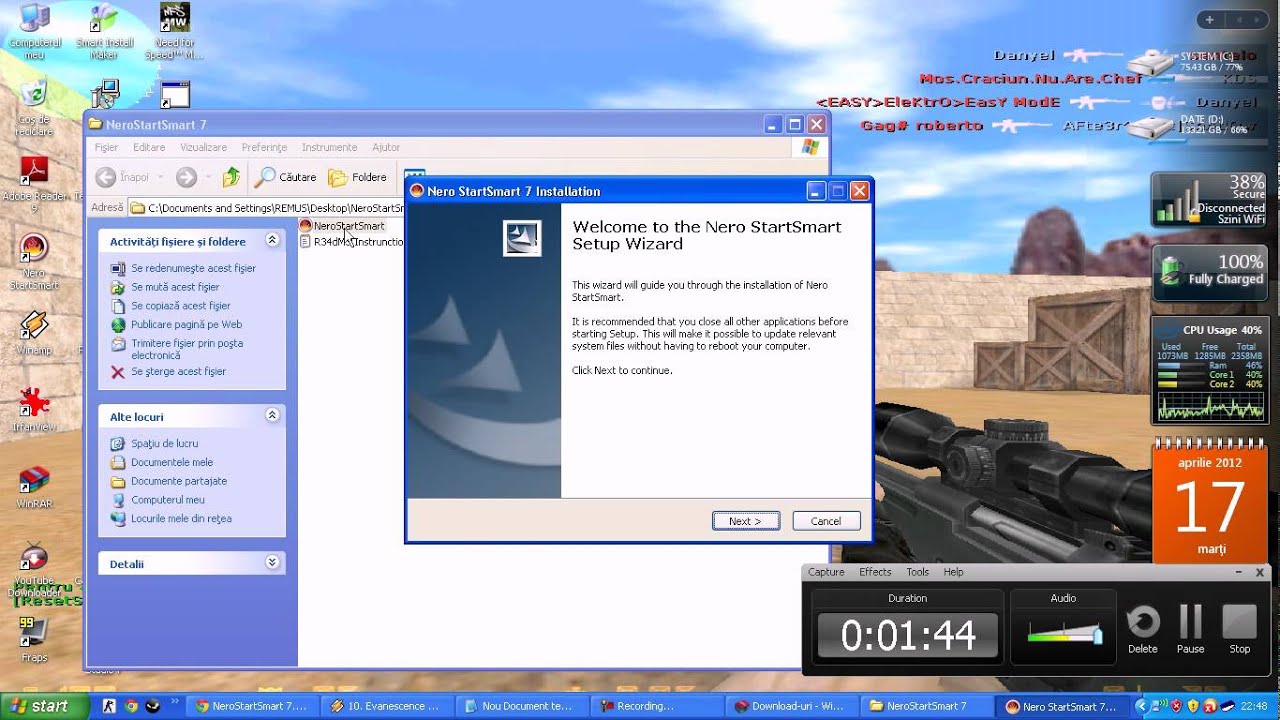Open the Instrumente menu
1280x720 pixels.
pyautogui.click(x=329, y=147)
